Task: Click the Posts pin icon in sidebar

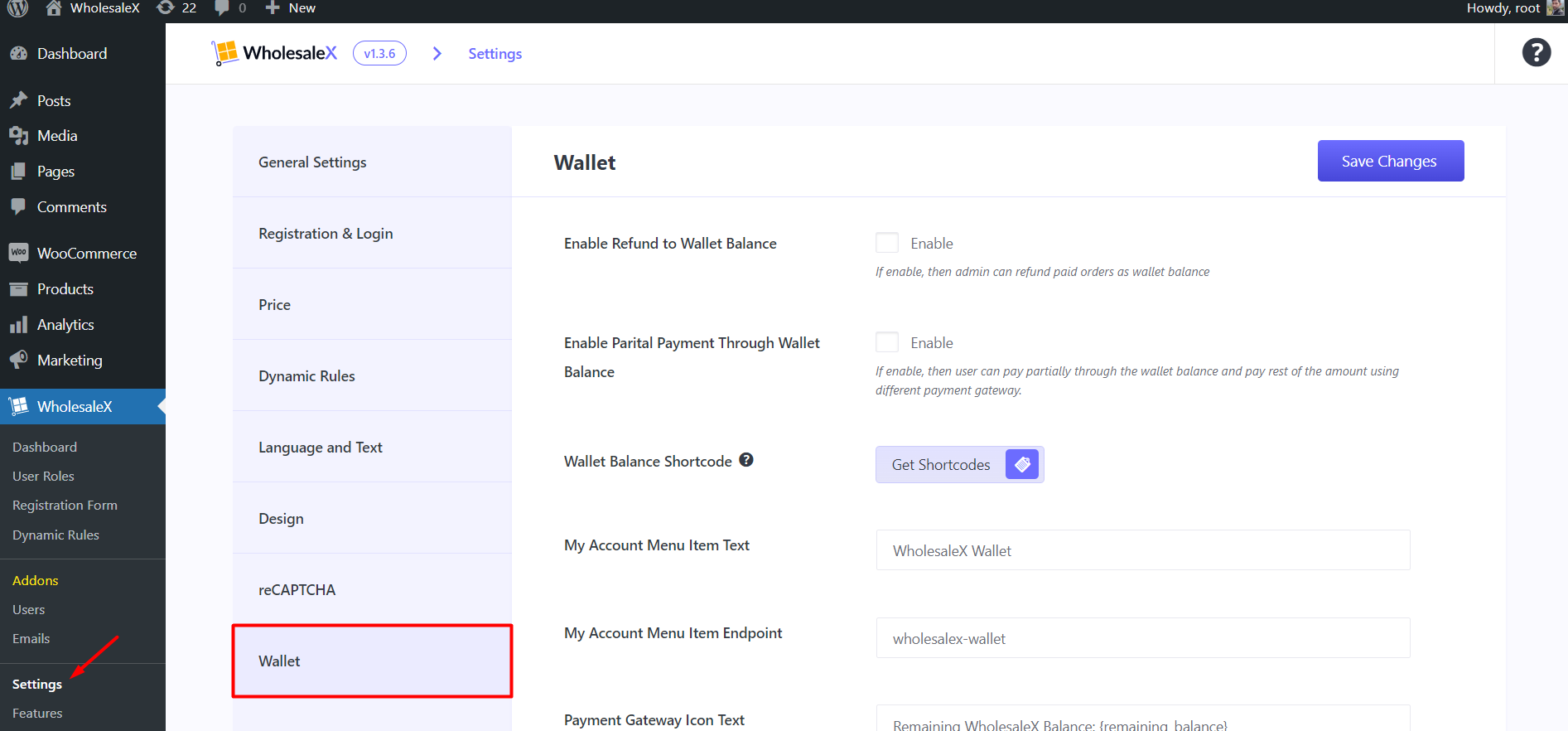Action: coord(19,100)
